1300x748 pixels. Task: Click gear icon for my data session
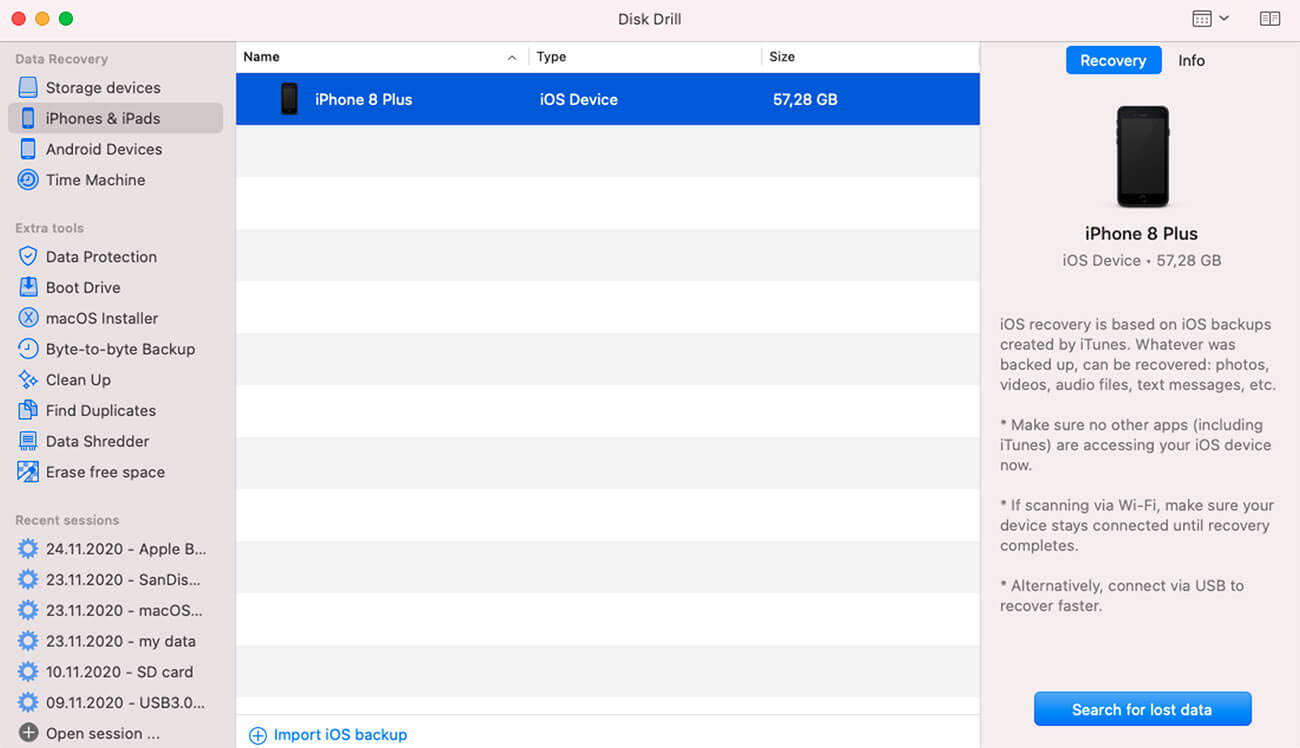[x=28, y=641]
